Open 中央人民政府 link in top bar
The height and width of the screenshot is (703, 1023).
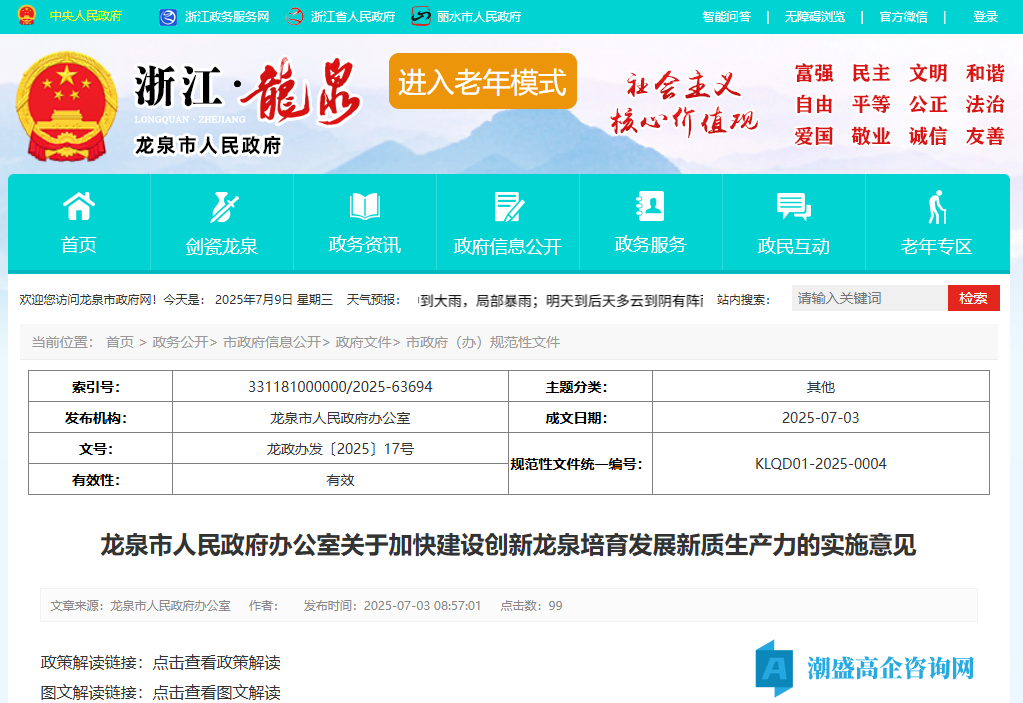(x=86, y=17)
